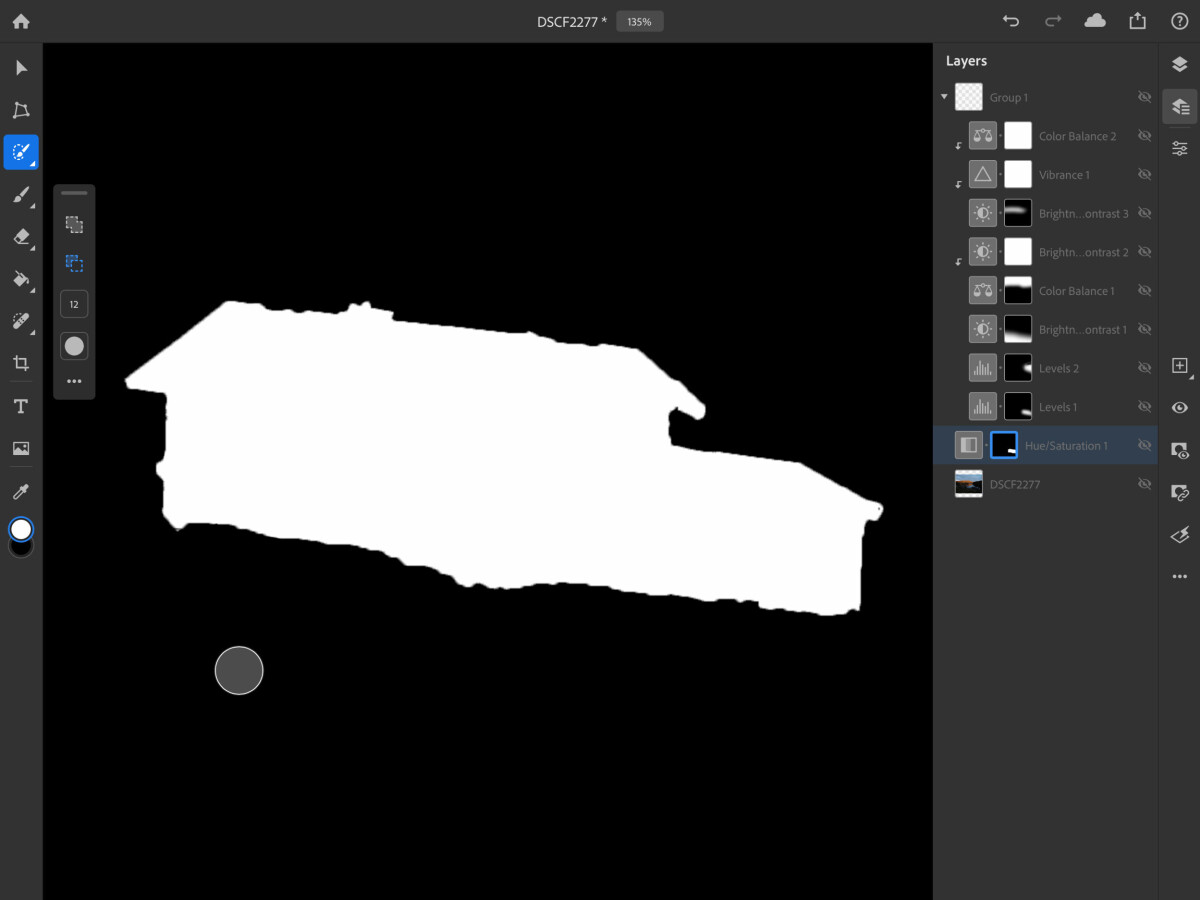Select Levels 1 layer name
1200x900 pixels.
(x=1058, y=407)
